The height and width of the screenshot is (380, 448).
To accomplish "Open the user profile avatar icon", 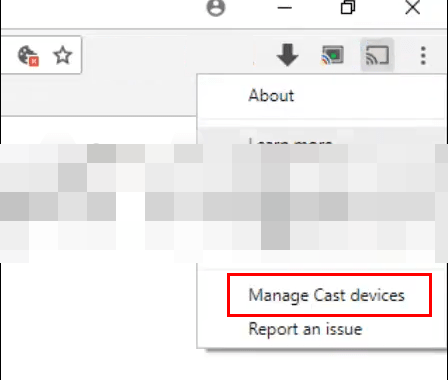I will tap(216, 7).
